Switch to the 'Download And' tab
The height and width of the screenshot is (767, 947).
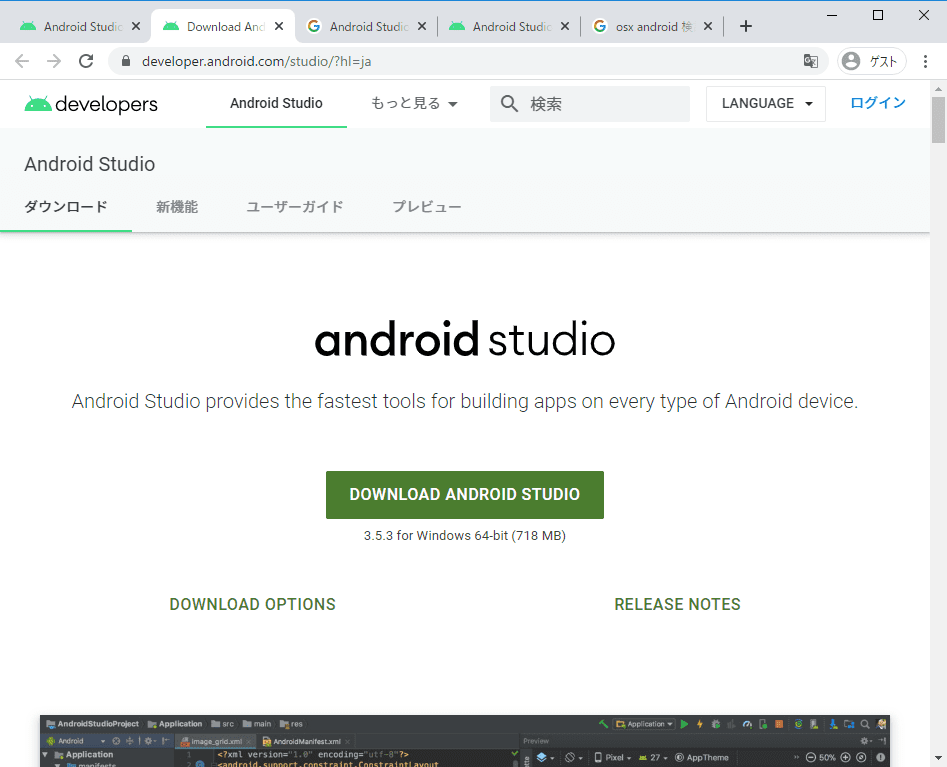click(x=223, y=27)
